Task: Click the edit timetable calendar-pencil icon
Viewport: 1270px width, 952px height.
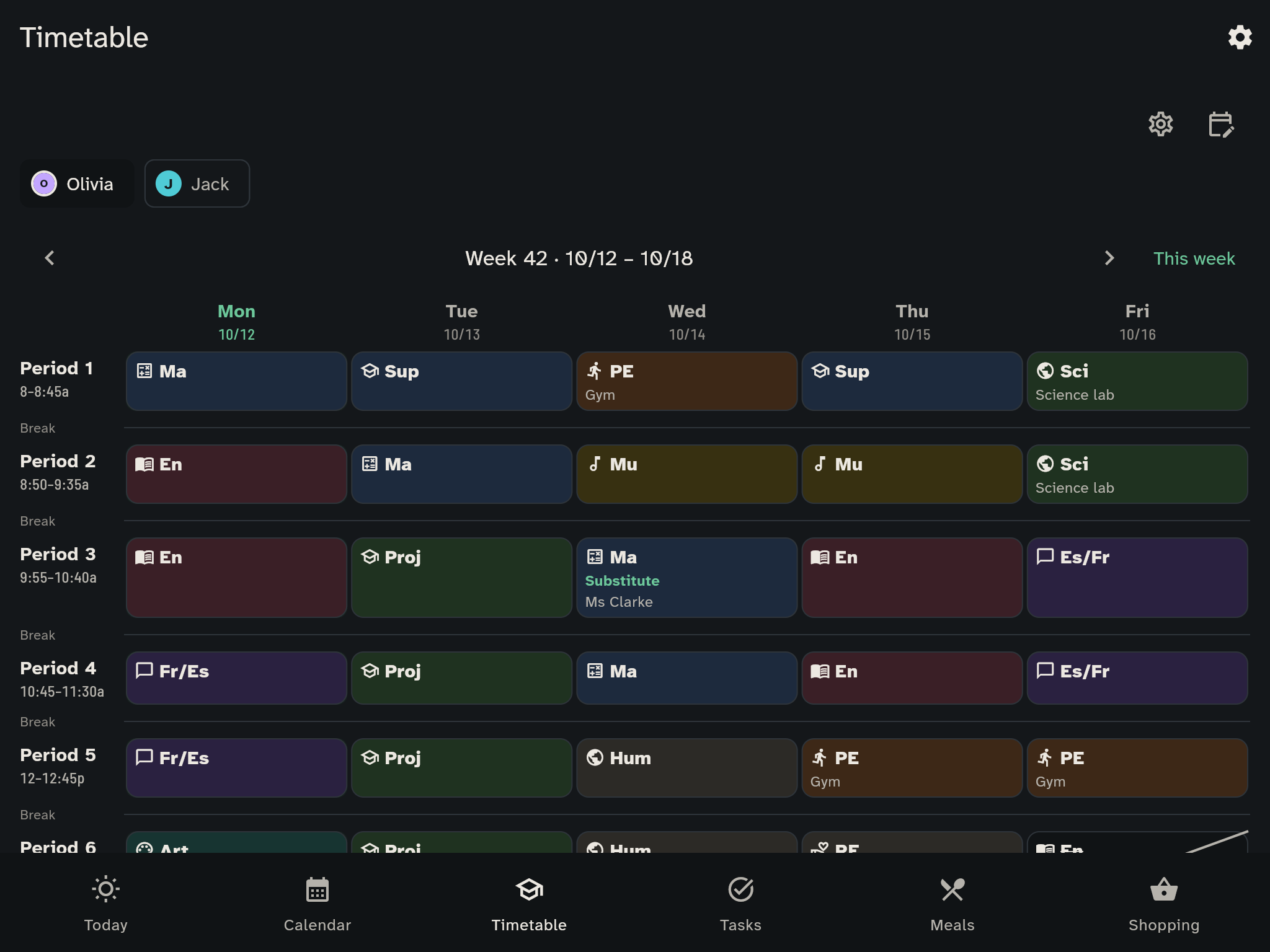Action: click(x=1221, y=124)
